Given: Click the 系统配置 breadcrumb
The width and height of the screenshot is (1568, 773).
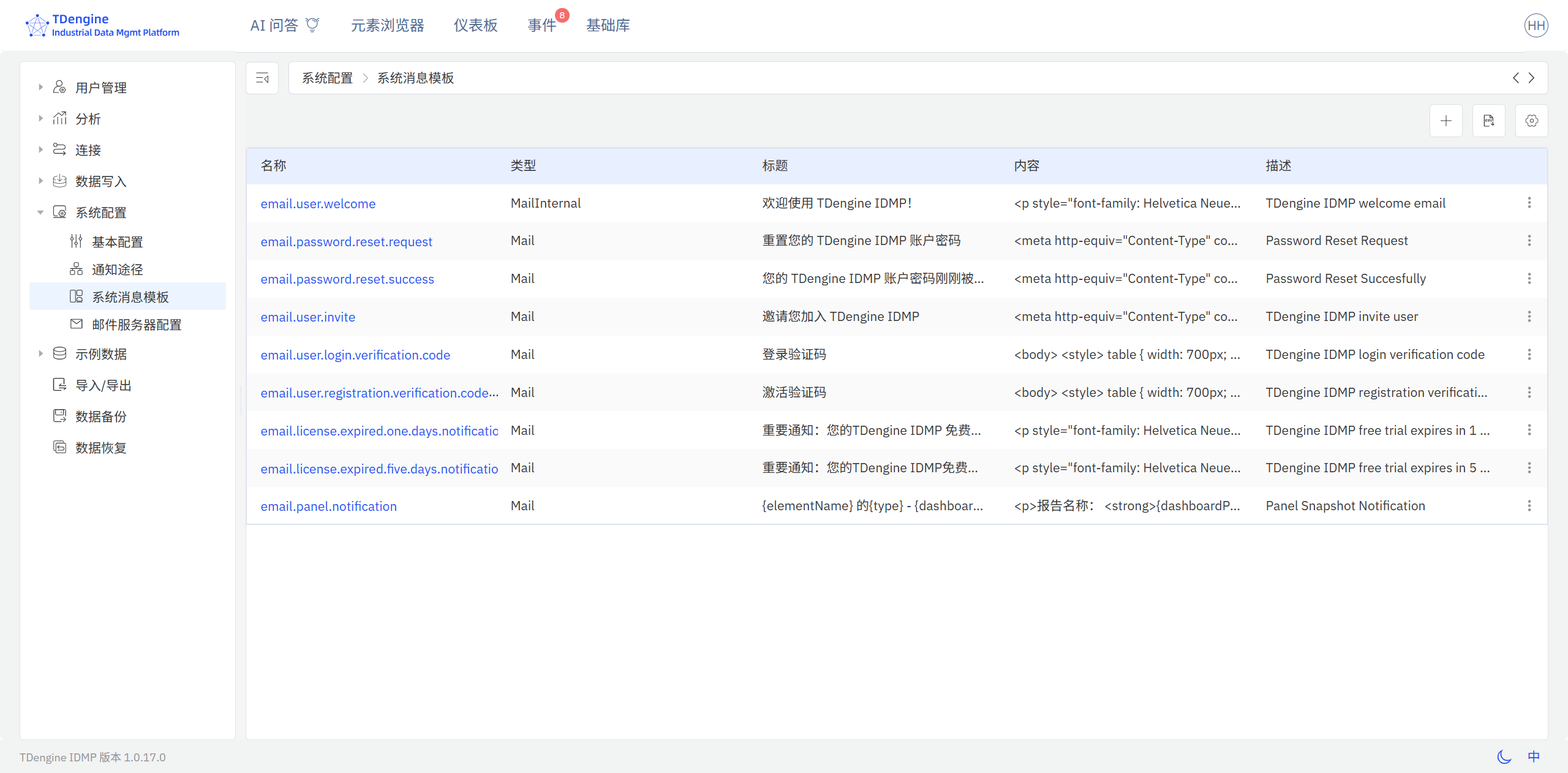Looking at the screenshot, I should click(327, 78).
